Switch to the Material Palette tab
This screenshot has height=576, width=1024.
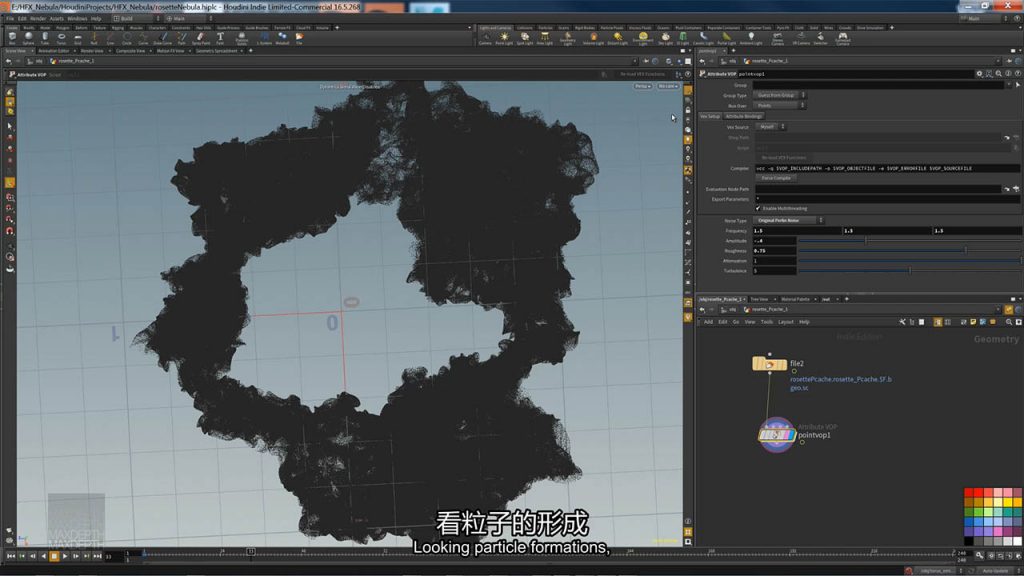coord(795,299)
